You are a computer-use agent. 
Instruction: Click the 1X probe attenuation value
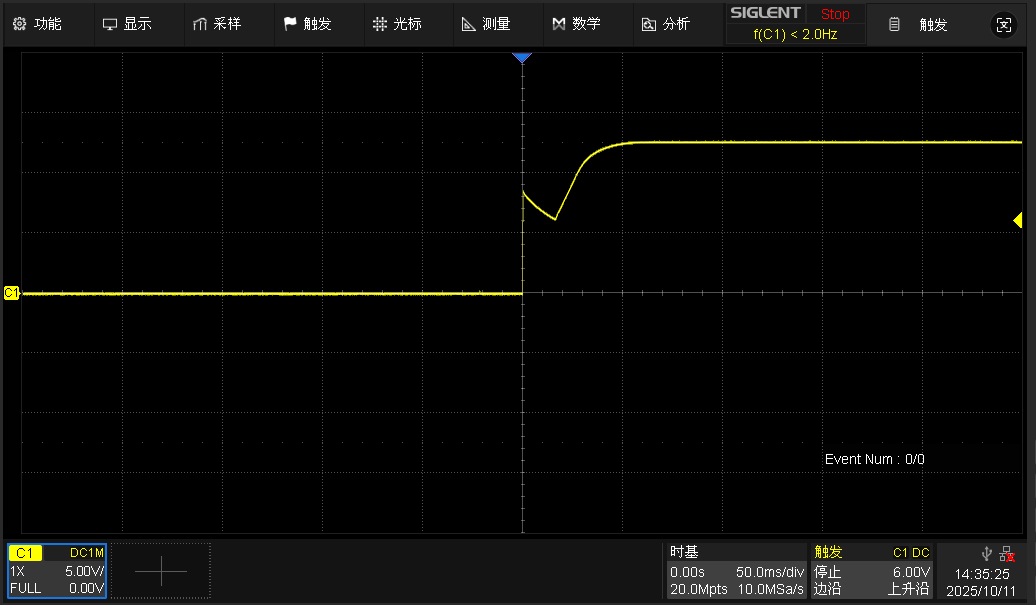(x=18, y=571)
